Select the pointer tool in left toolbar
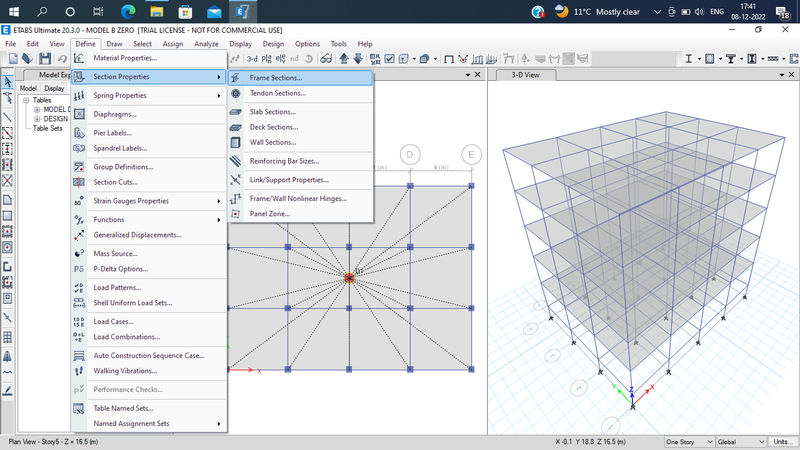 (x=8, y=81)
